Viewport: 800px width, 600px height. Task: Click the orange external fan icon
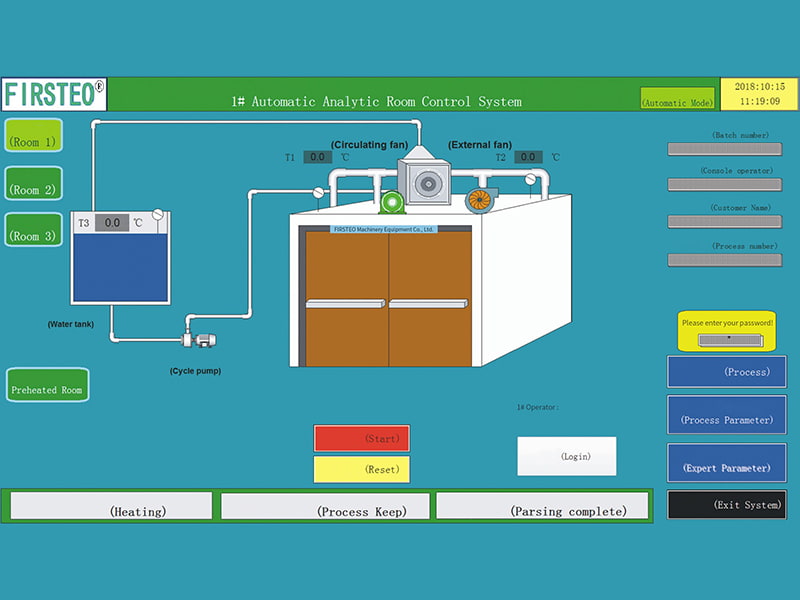[483, 199]
